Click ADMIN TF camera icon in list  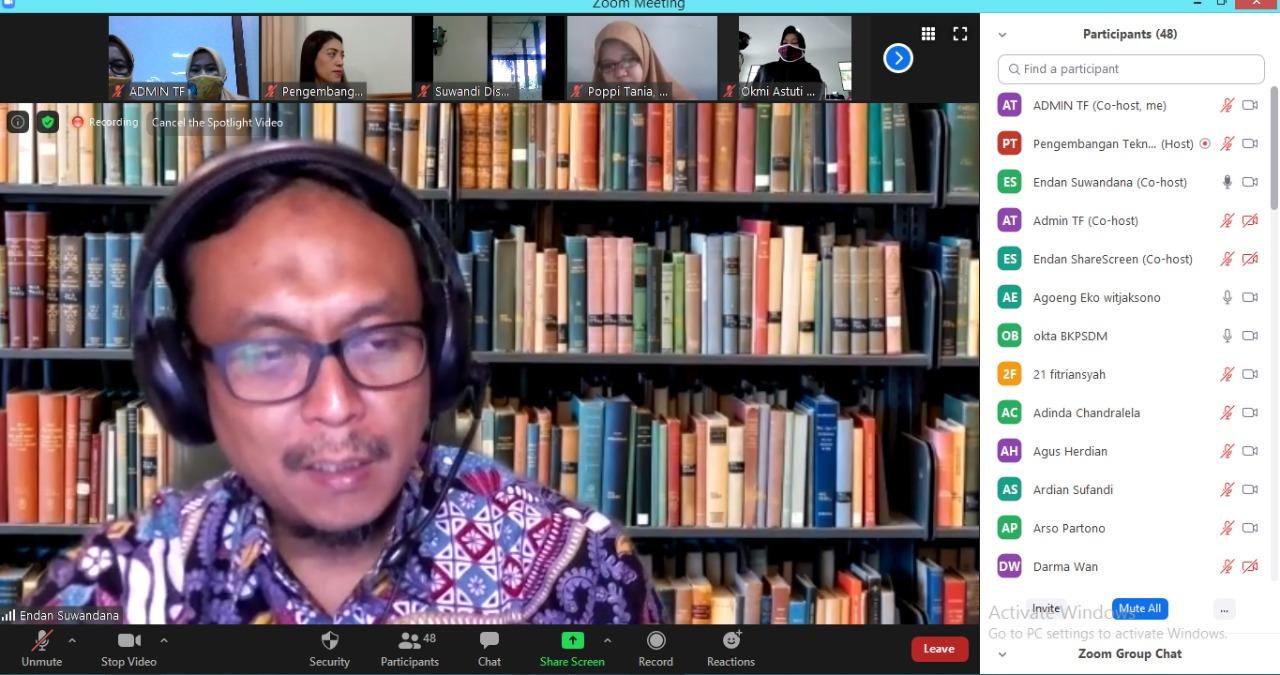1250,105
